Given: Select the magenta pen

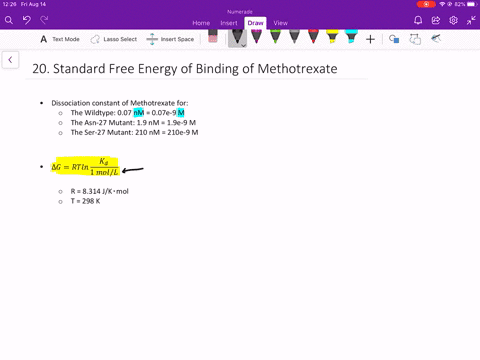Looking at the screenshot, I should pos(256,37).
